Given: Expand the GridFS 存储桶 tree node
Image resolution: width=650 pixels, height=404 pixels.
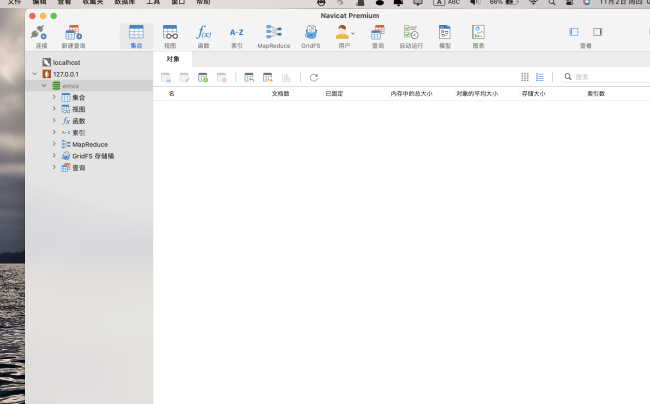Looking at the screenshot, I should click(x=54, y=155).
